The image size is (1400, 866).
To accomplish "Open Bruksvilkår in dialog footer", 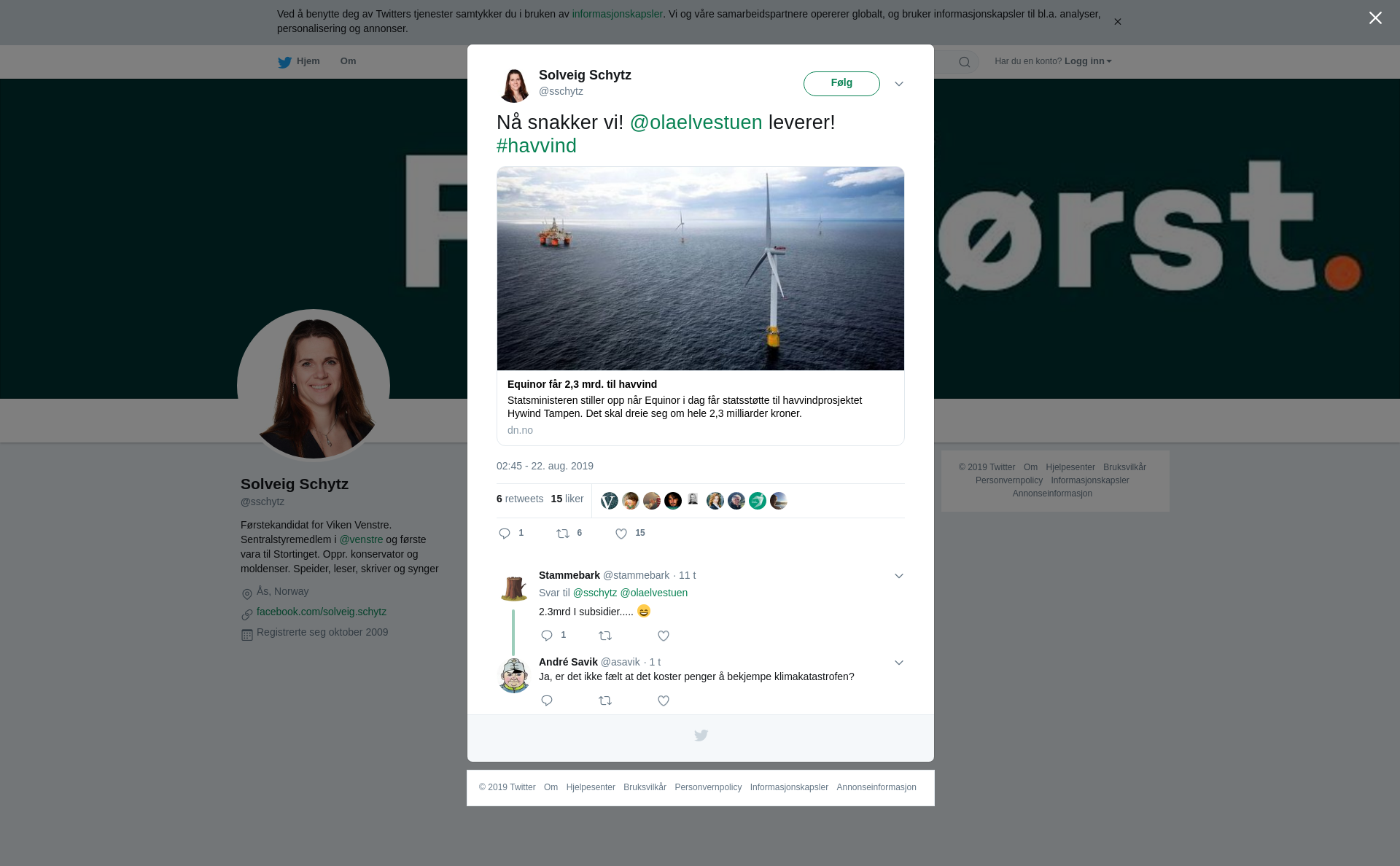I will click(645, 787).
